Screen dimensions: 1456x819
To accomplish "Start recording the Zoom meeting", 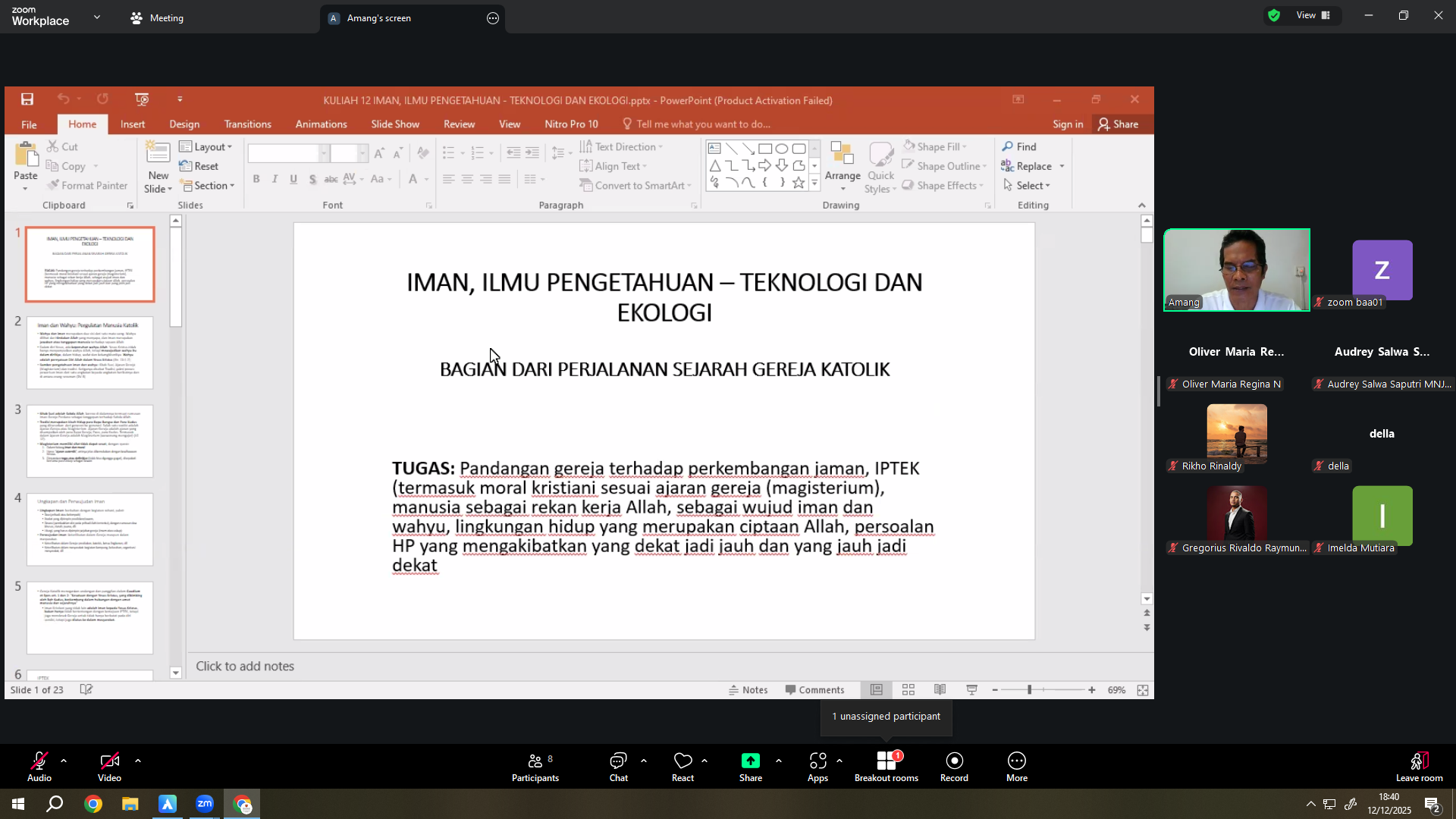I will tap(955, 767).
